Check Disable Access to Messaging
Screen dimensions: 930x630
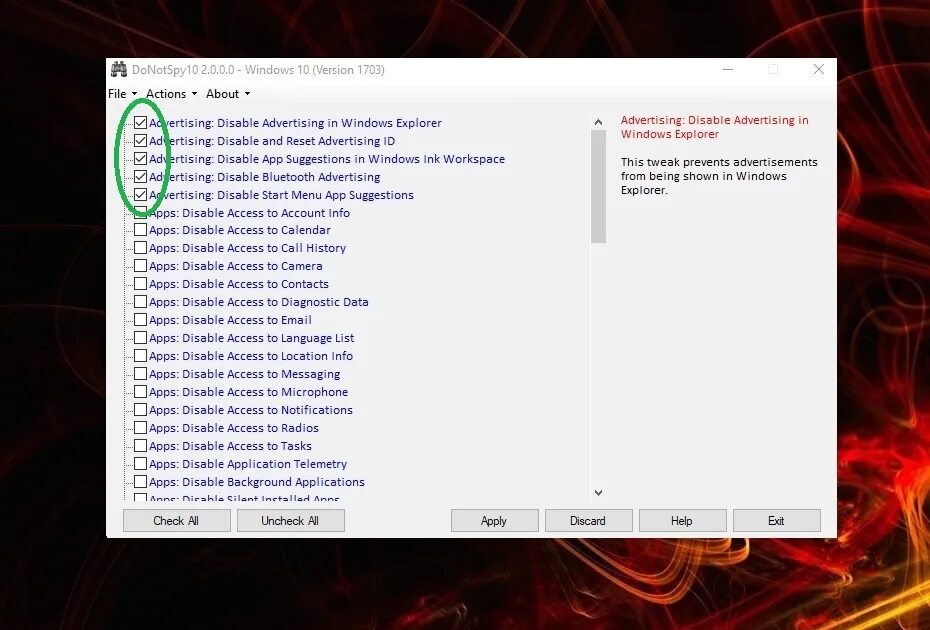pyautogui.click(x=141, y=374)
